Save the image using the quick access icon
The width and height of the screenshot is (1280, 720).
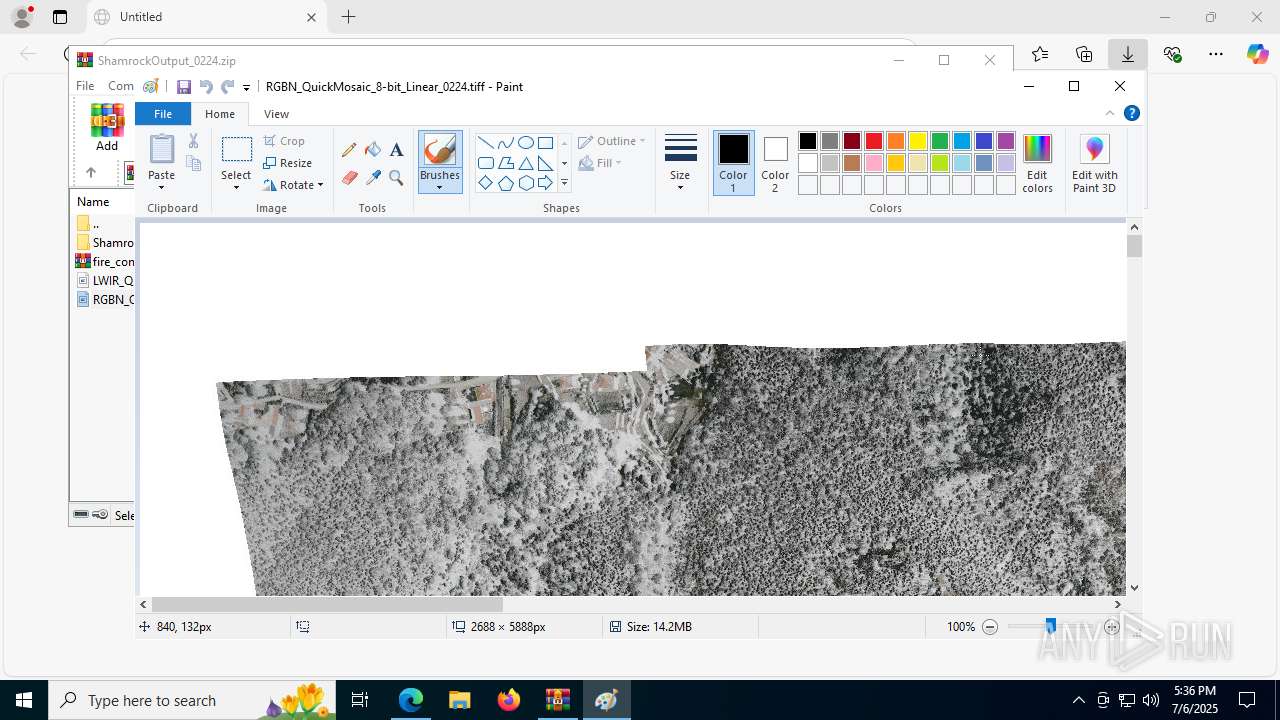[x=184, y=87]
